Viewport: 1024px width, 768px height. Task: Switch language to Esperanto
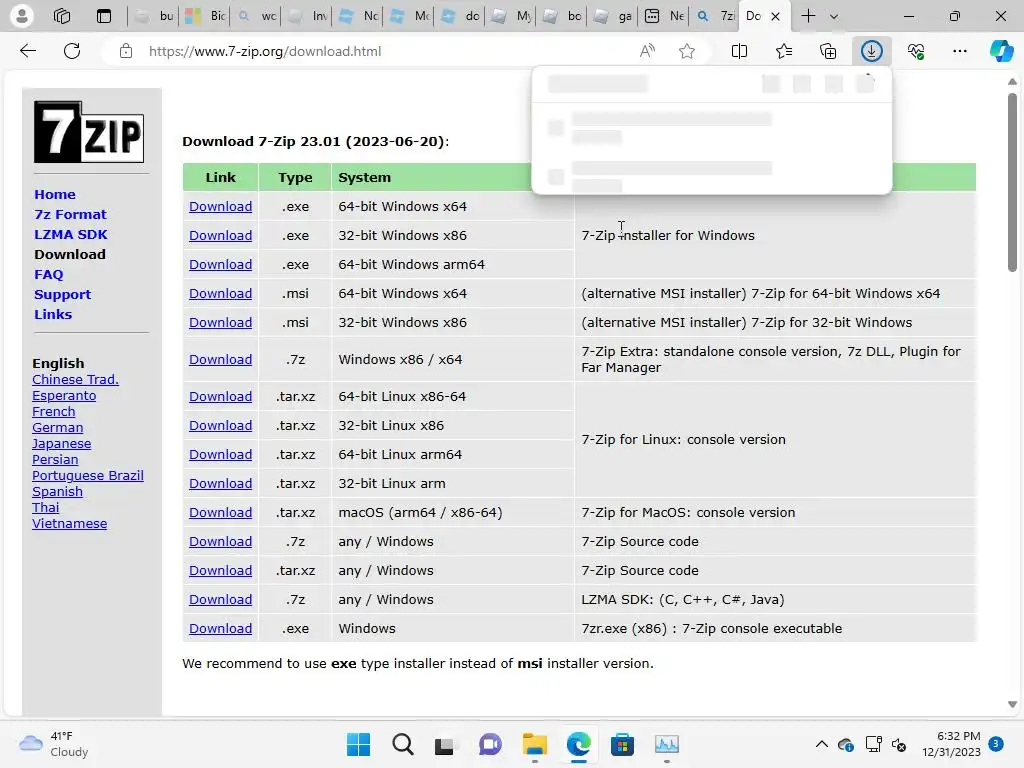pyautogui.click(x=64, y=395)
